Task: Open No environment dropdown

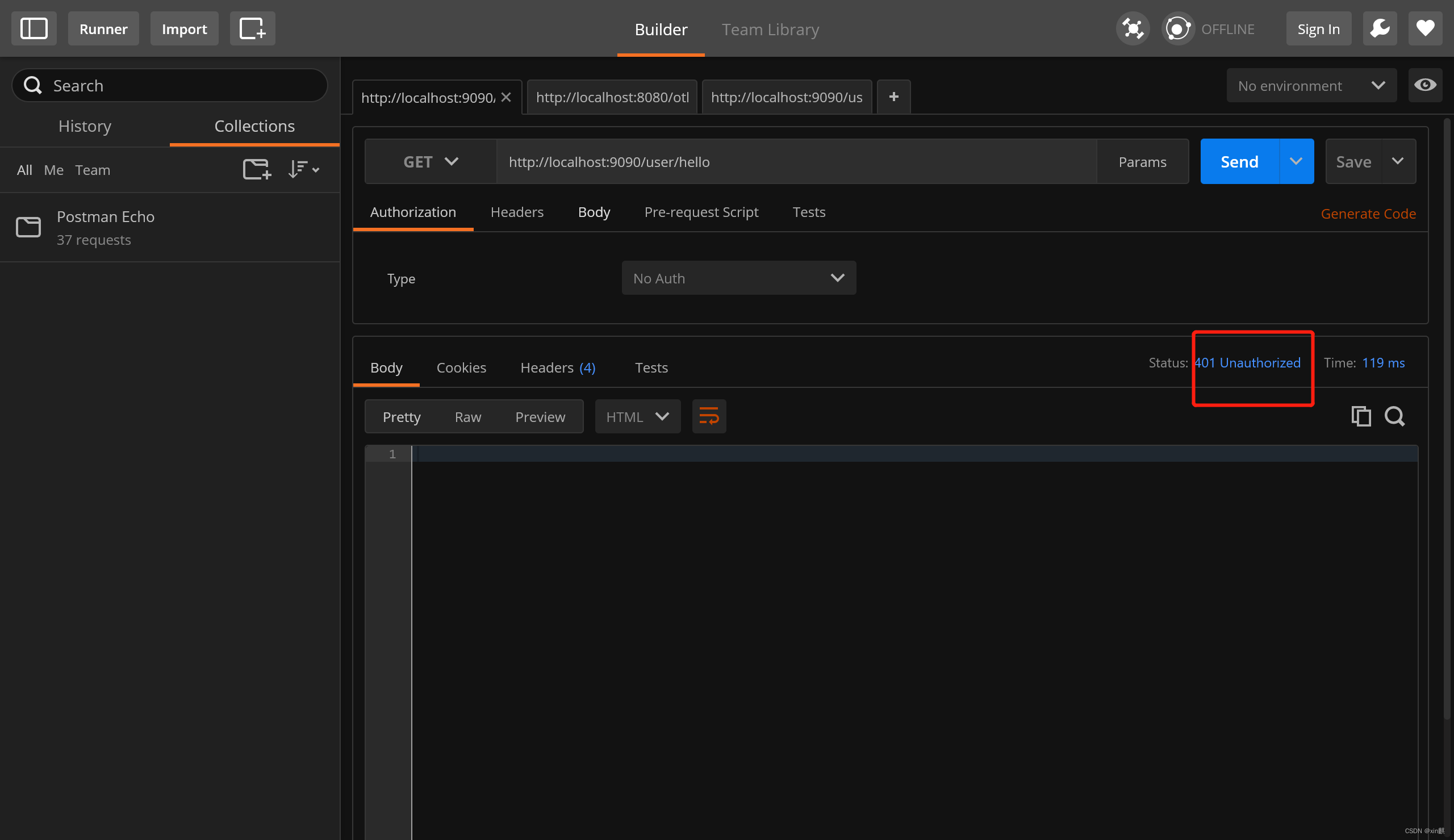Action: point(1311,85)
